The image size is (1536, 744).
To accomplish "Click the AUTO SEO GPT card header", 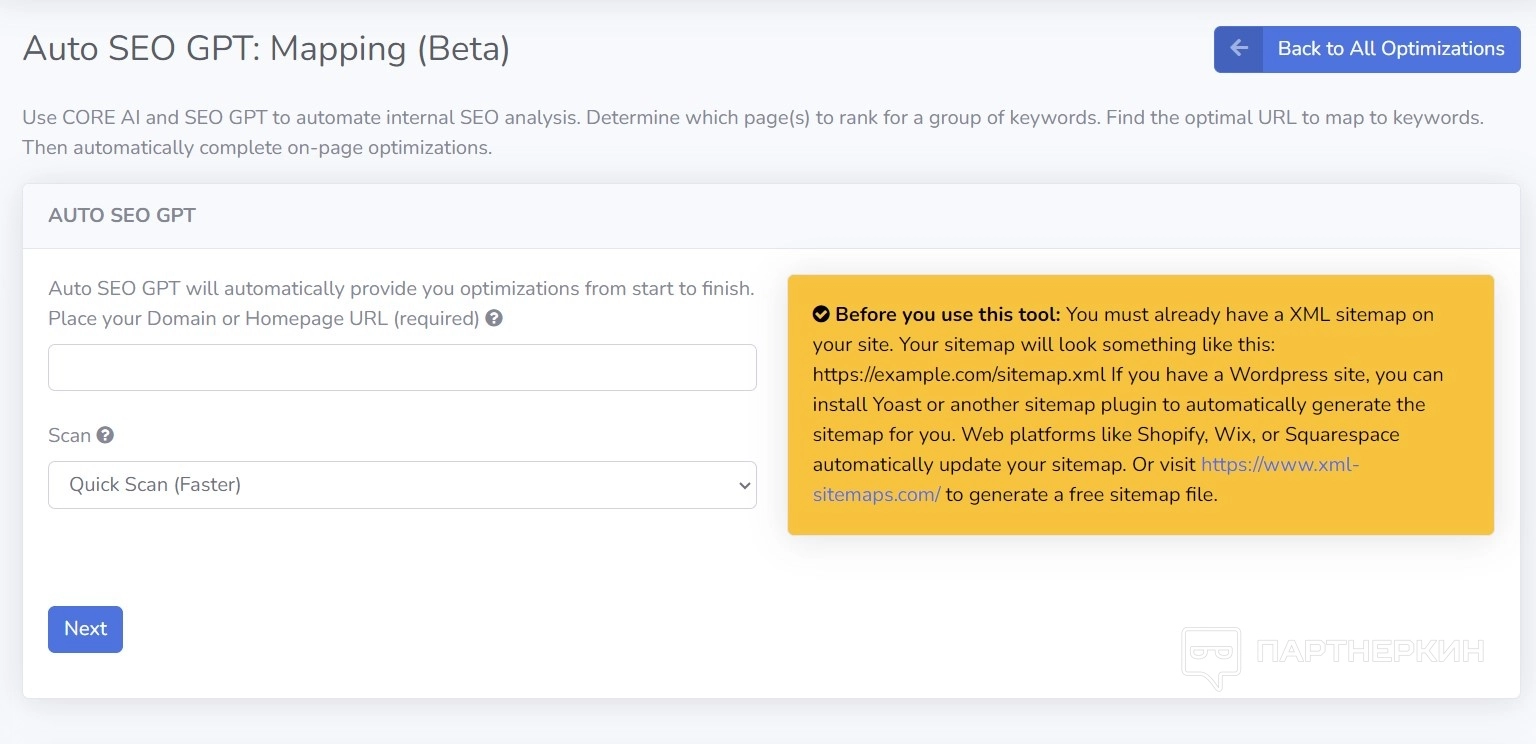I will (122, 216).
